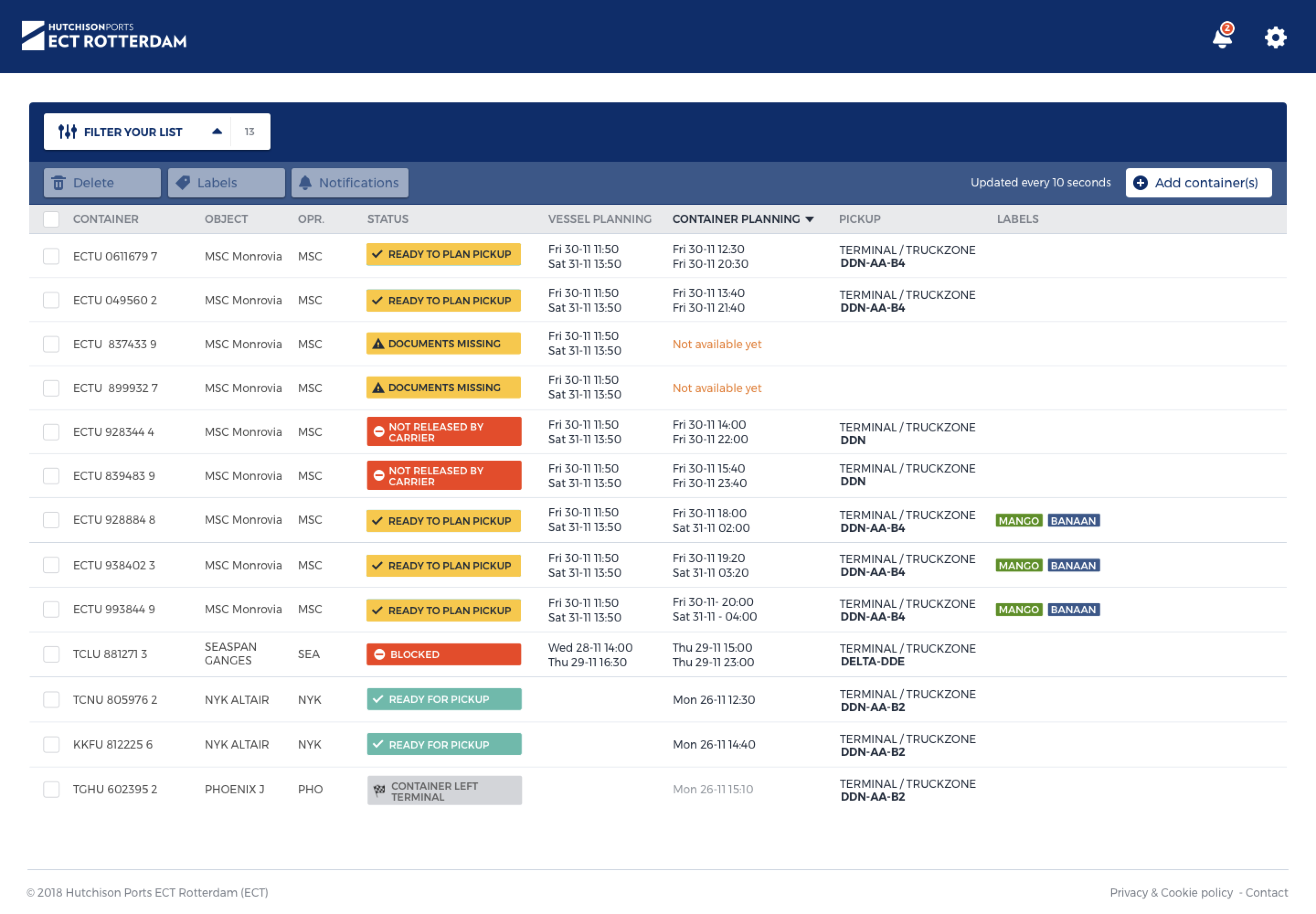Click the trash icon on Delete
This screenshot has width=1316, height=914.
[x=58, y=183]
